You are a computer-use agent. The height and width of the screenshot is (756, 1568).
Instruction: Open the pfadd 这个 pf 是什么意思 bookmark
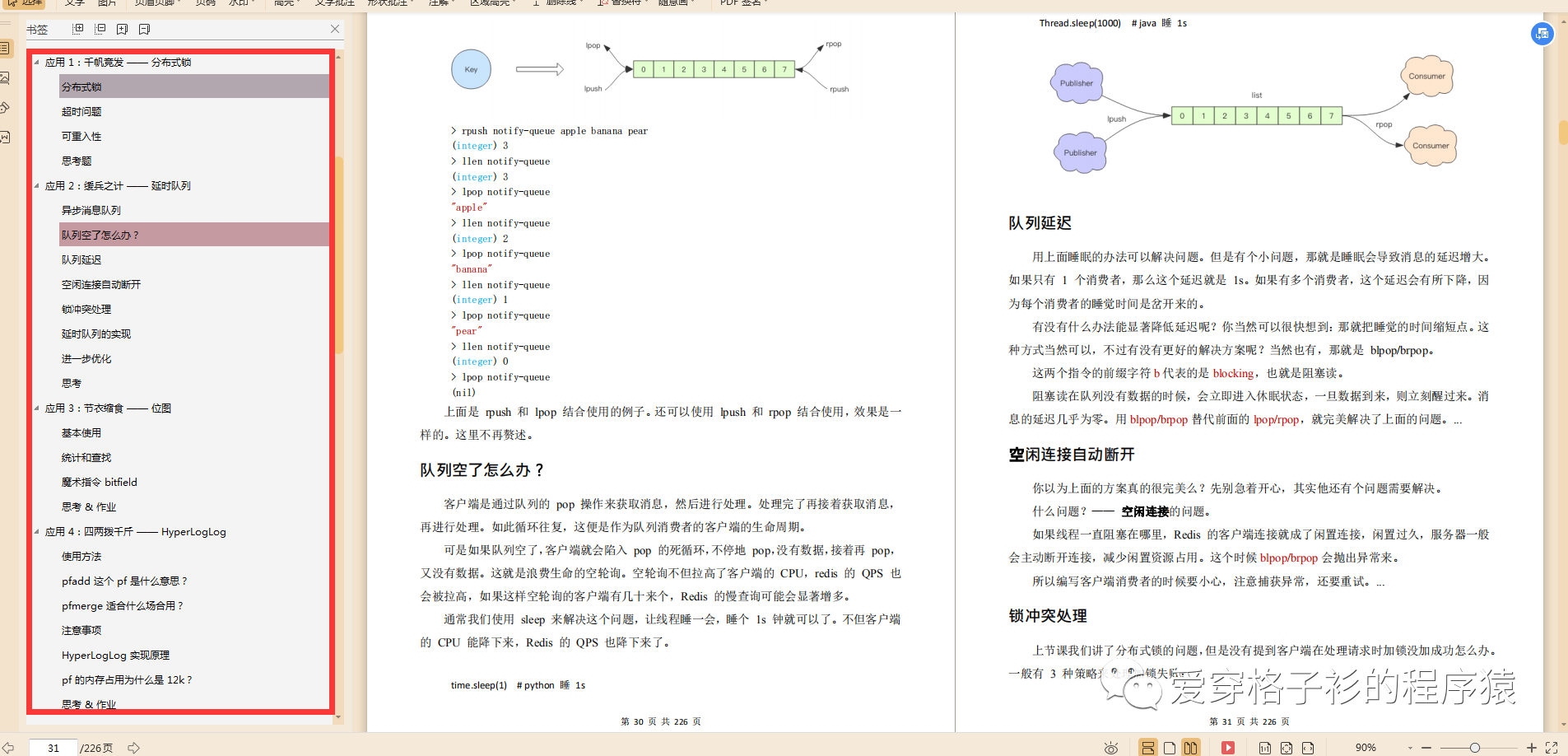pyautogui.click(x=125, y=581)
